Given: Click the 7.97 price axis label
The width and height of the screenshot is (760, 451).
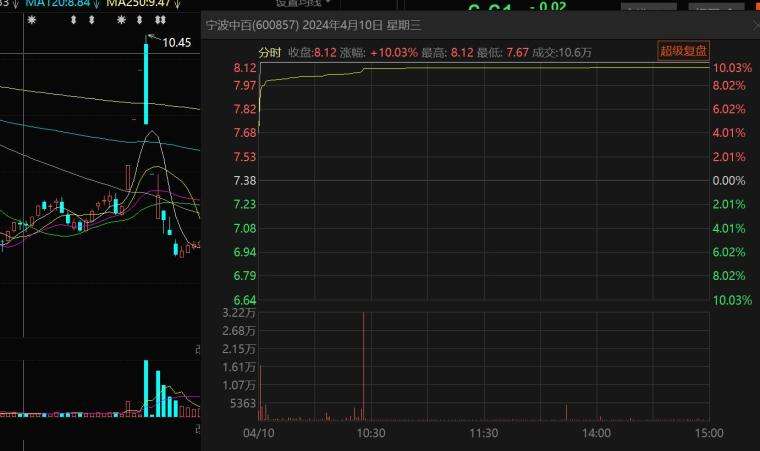Looking at the screenshot, I should [245, 86].
